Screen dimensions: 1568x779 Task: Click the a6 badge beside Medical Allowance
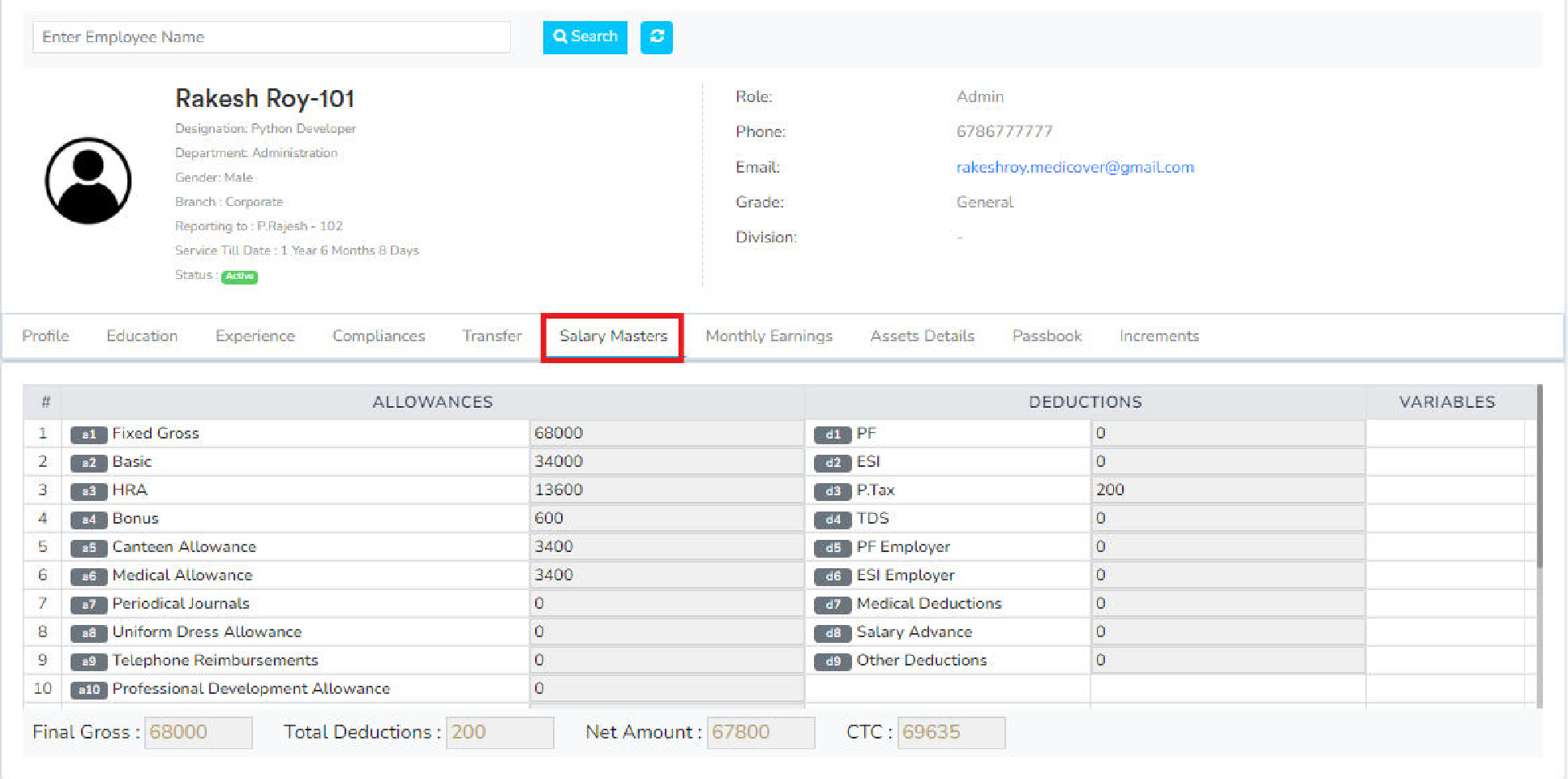coord(89,576)
